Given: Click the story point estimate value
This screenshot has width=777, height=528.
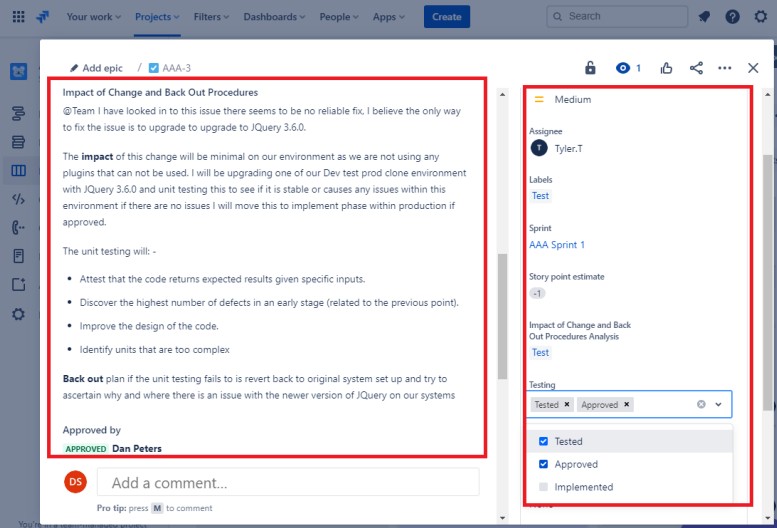Looking at the screenshot, I should [537, 293].
